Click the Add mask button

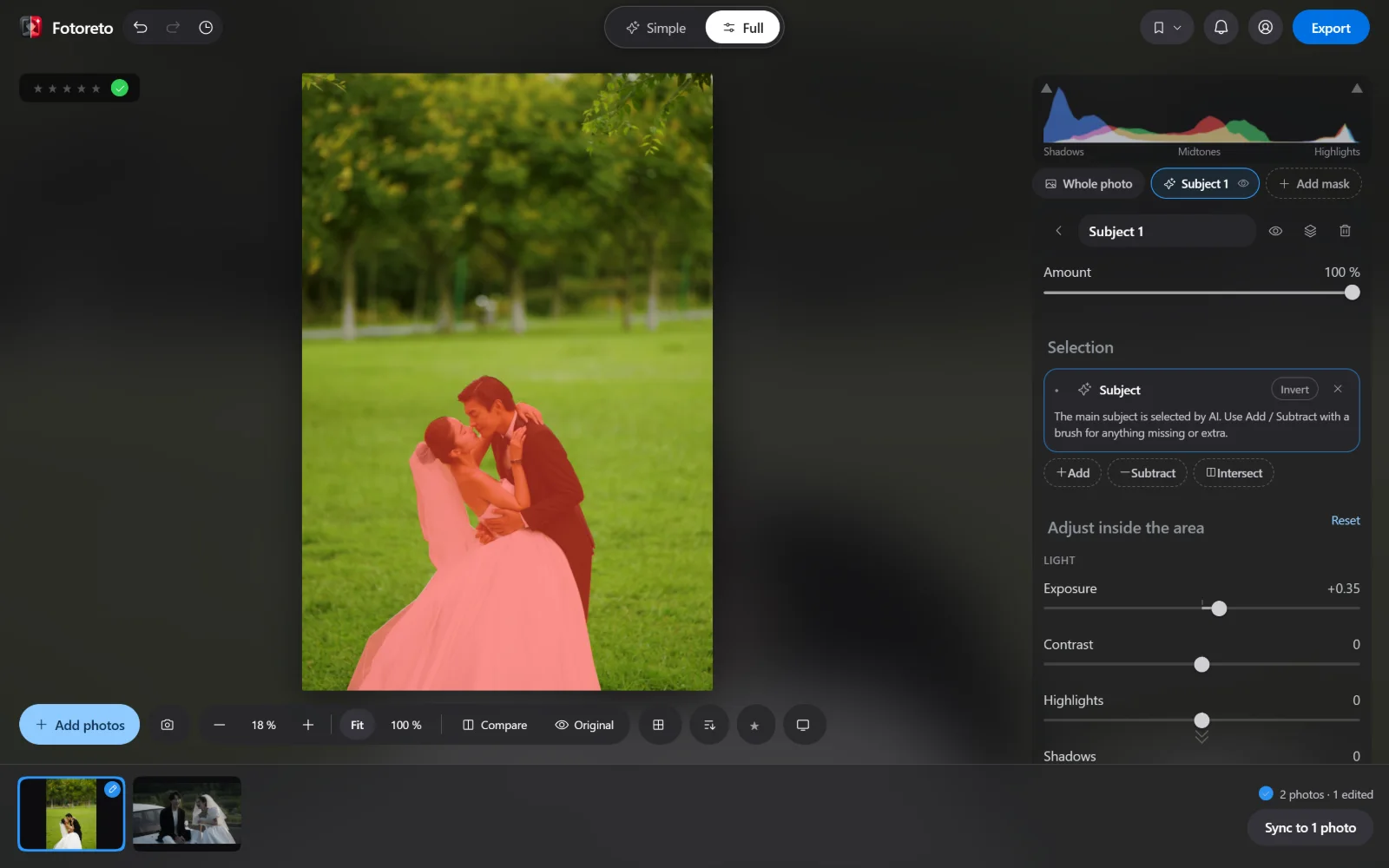(x=1313, y=183)
